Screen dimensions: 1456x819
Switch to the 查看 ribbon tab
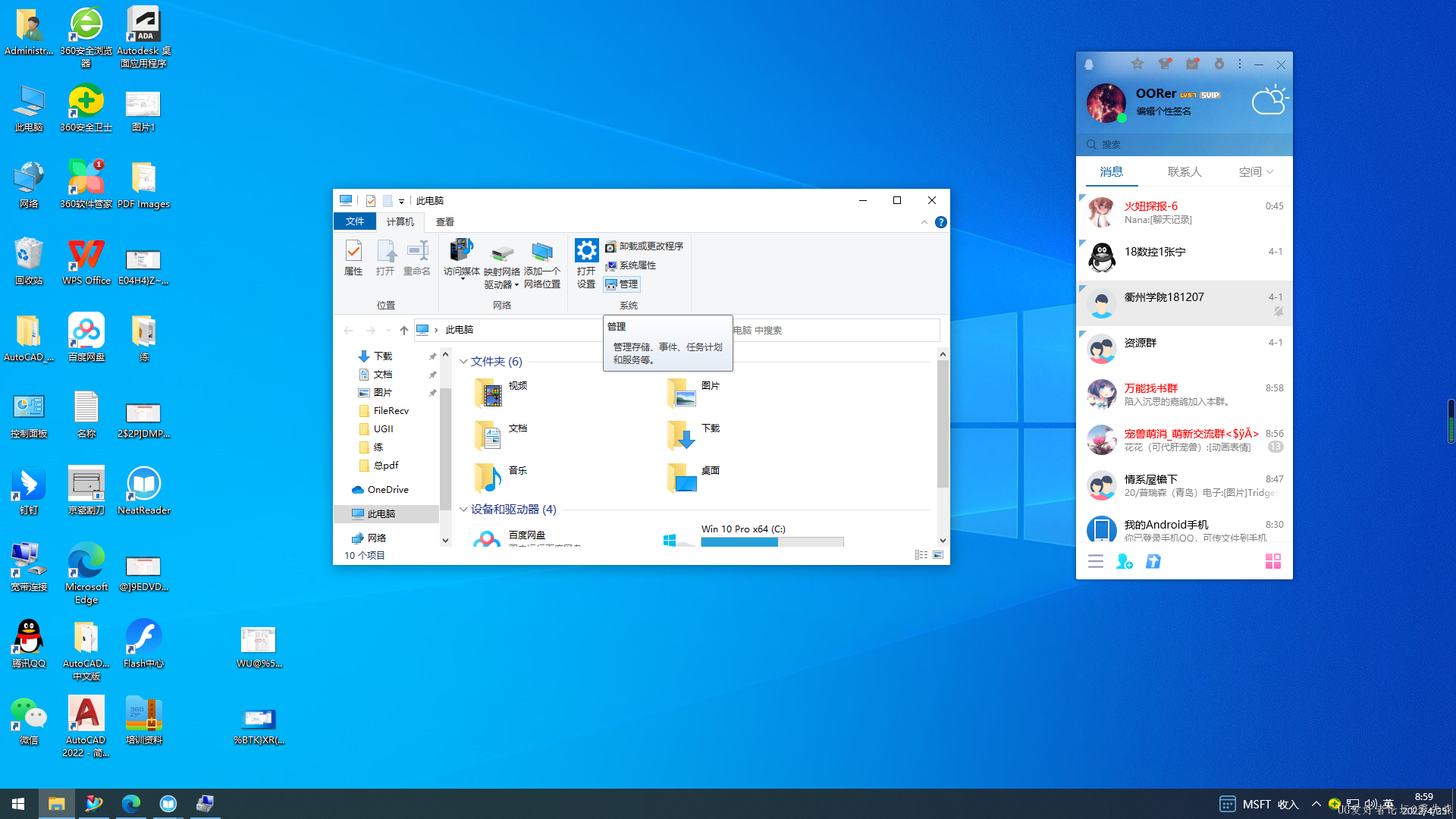click(445, 221)
